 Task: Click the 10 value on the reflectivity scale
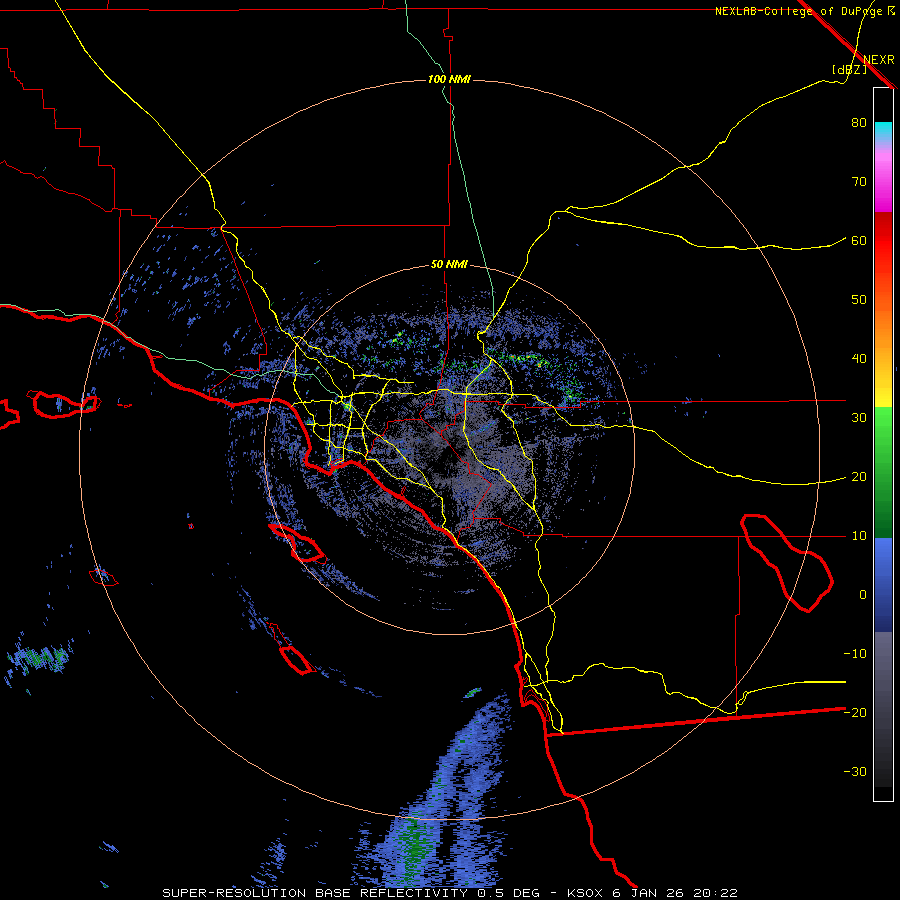pos(859,536)
